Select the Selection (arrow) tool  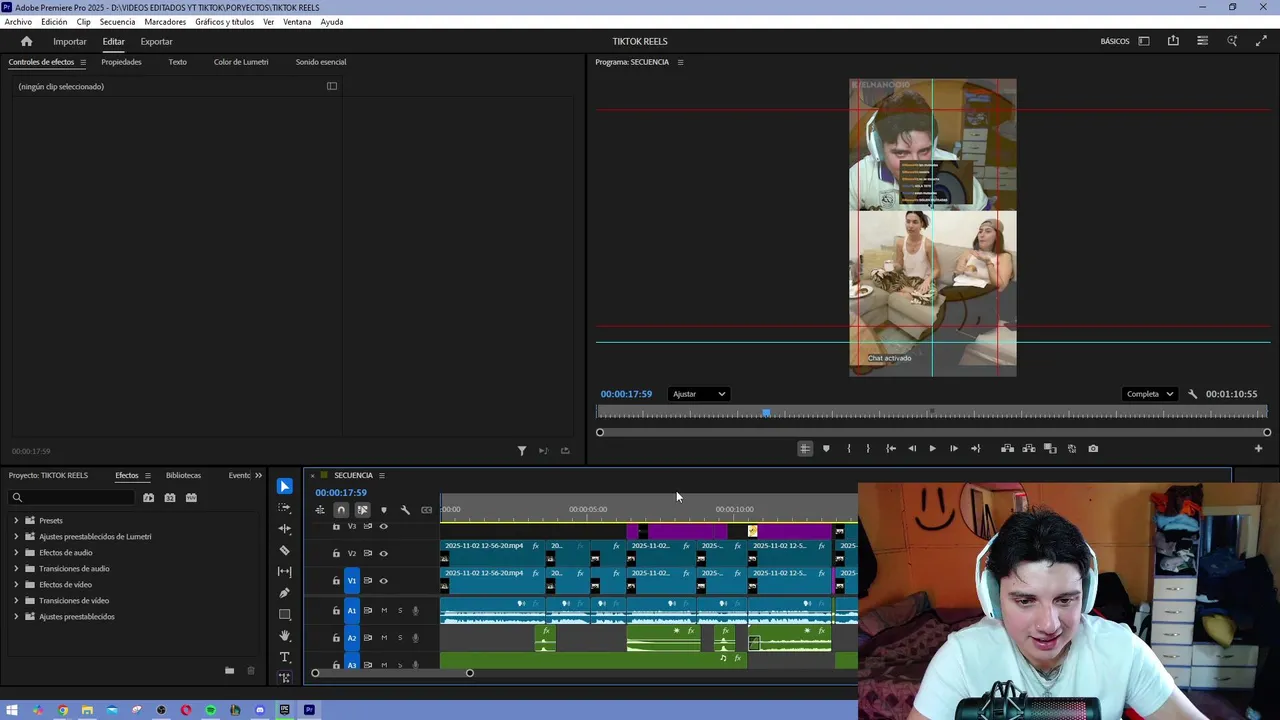click(x=285, y=487)
